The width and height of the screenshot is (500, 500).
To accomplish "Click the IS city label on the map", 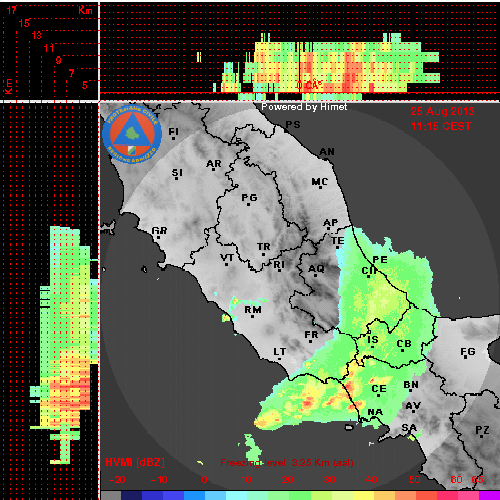I will click(x=373, y=340).
